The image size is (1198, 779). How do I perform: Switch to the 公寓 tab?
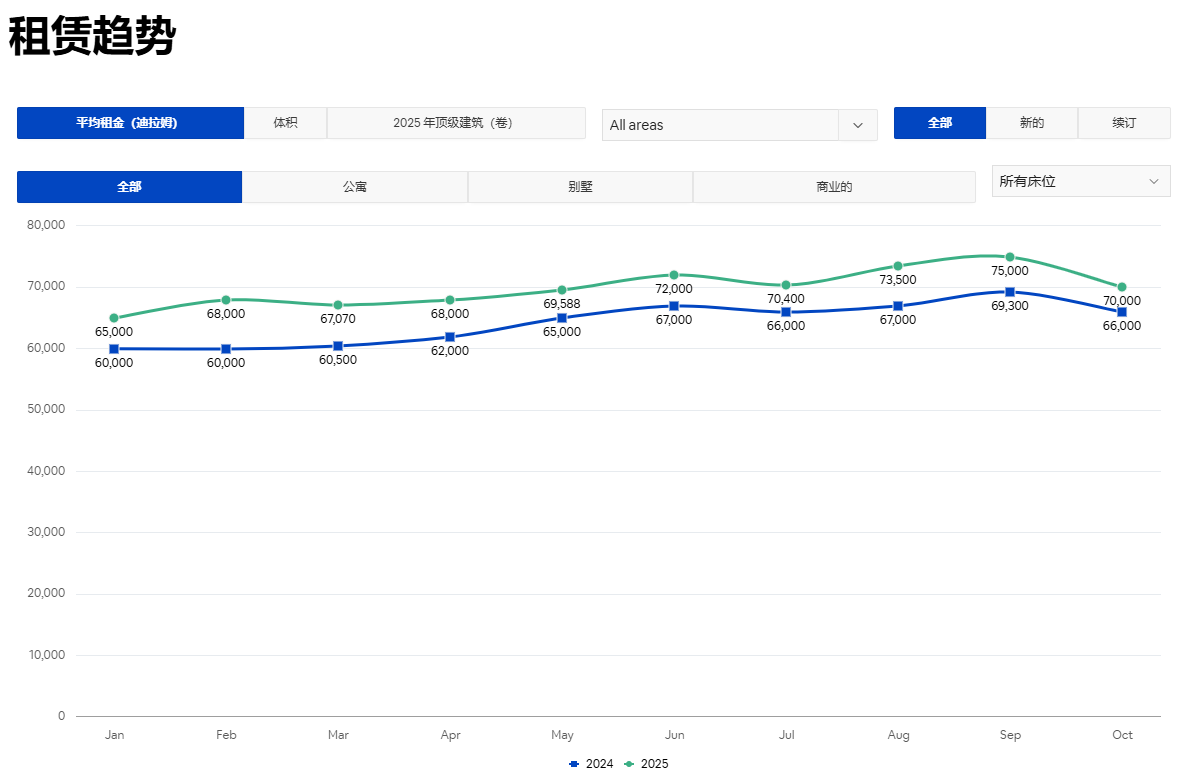point(354,187)
